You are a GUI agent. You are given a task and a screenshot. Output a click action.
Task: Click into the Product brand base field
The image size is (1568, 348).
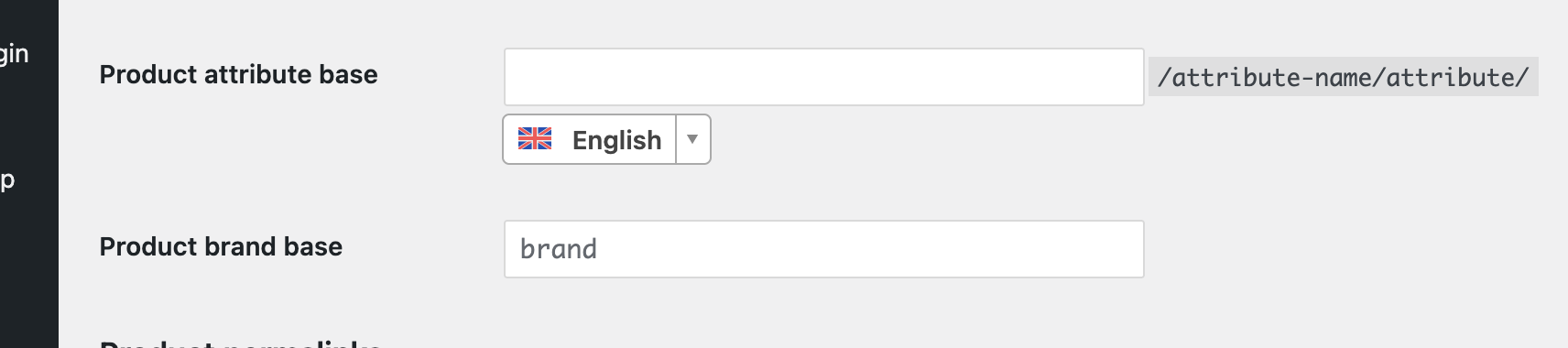(x=823, y=249)
